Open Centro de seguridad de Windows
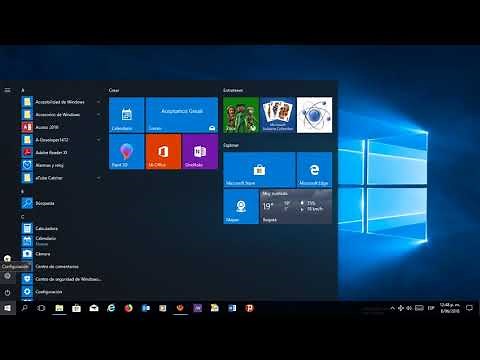 pyautogui.click(x=62, y=279)
